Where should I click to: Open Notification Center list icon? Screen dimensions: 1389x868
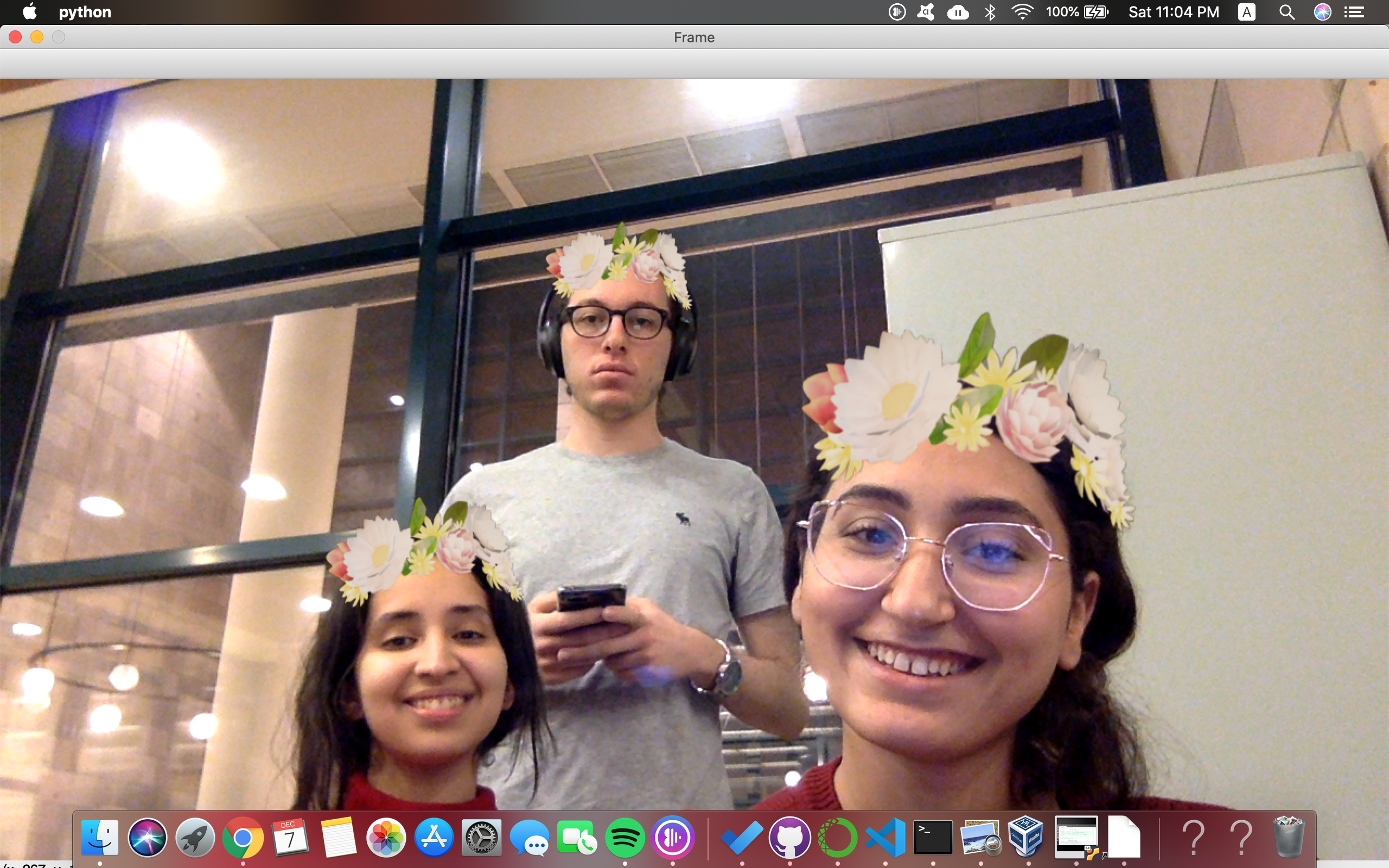[1355, 12]
